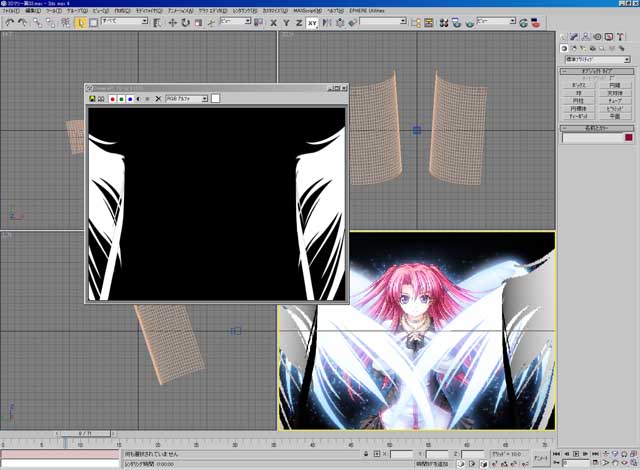Click the Array tool icon
This screenshot has height=470, width=640.
click(340, 23)
